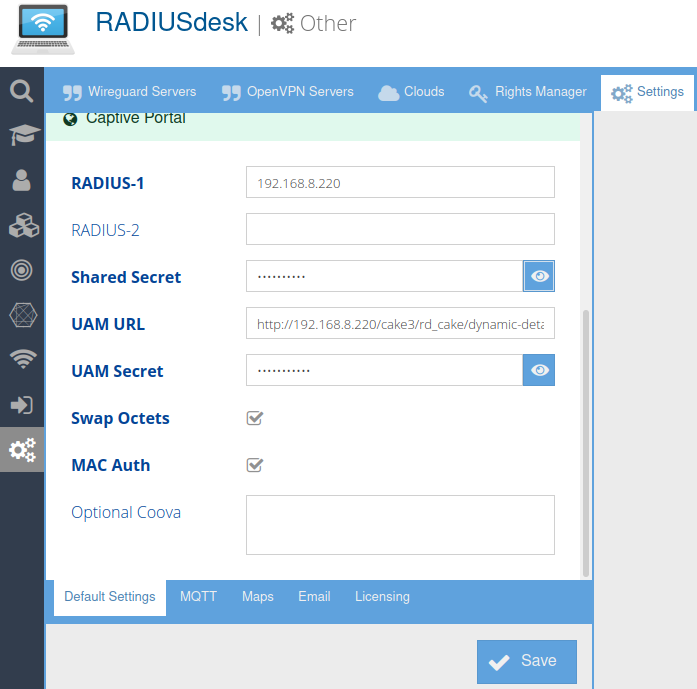Switch to the Clouds tab
This screenshot has width=697, height=689.
pos(411,92)
